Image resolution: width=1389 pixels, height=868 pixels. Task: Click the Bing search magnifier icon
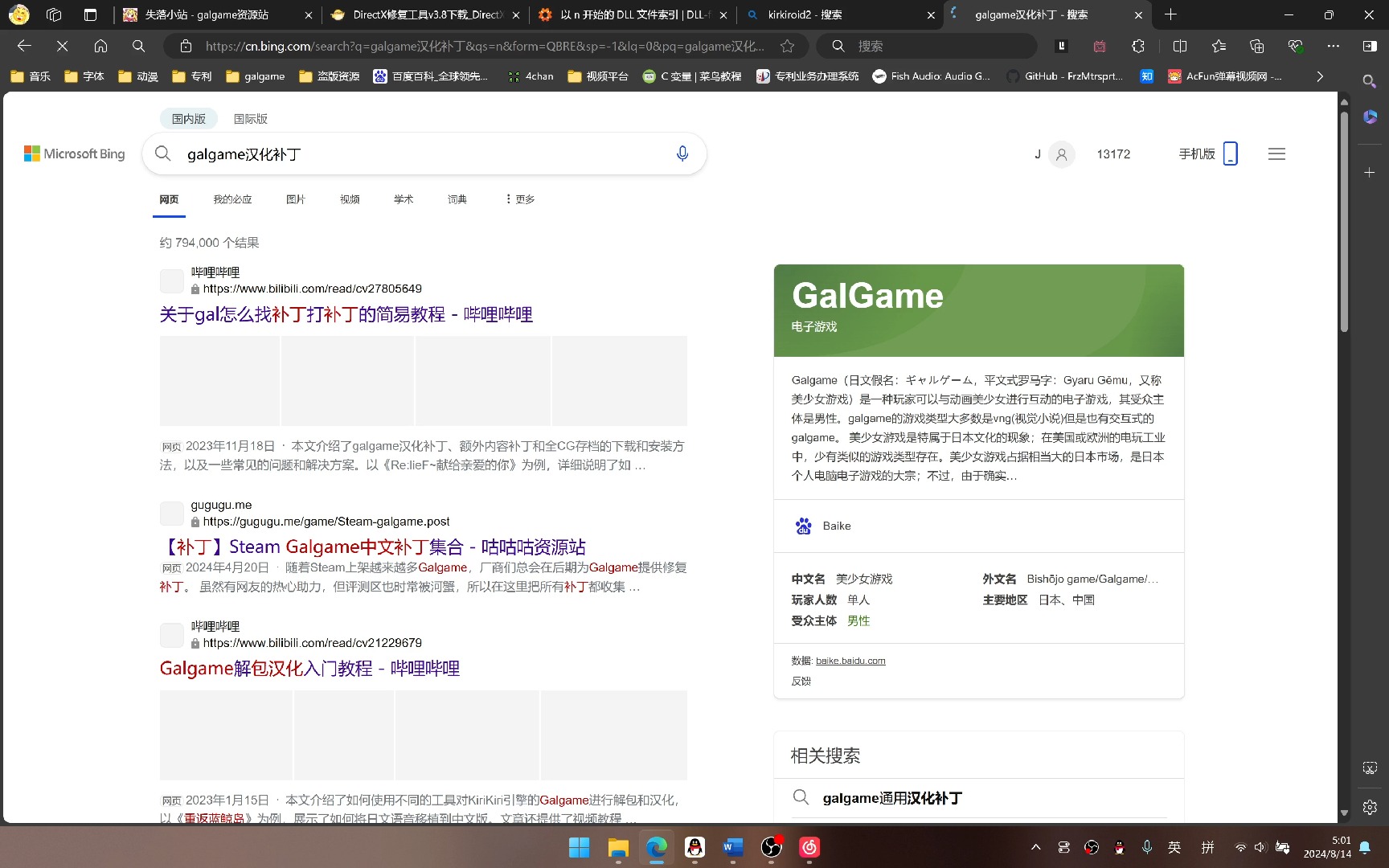tap(163, 154)
